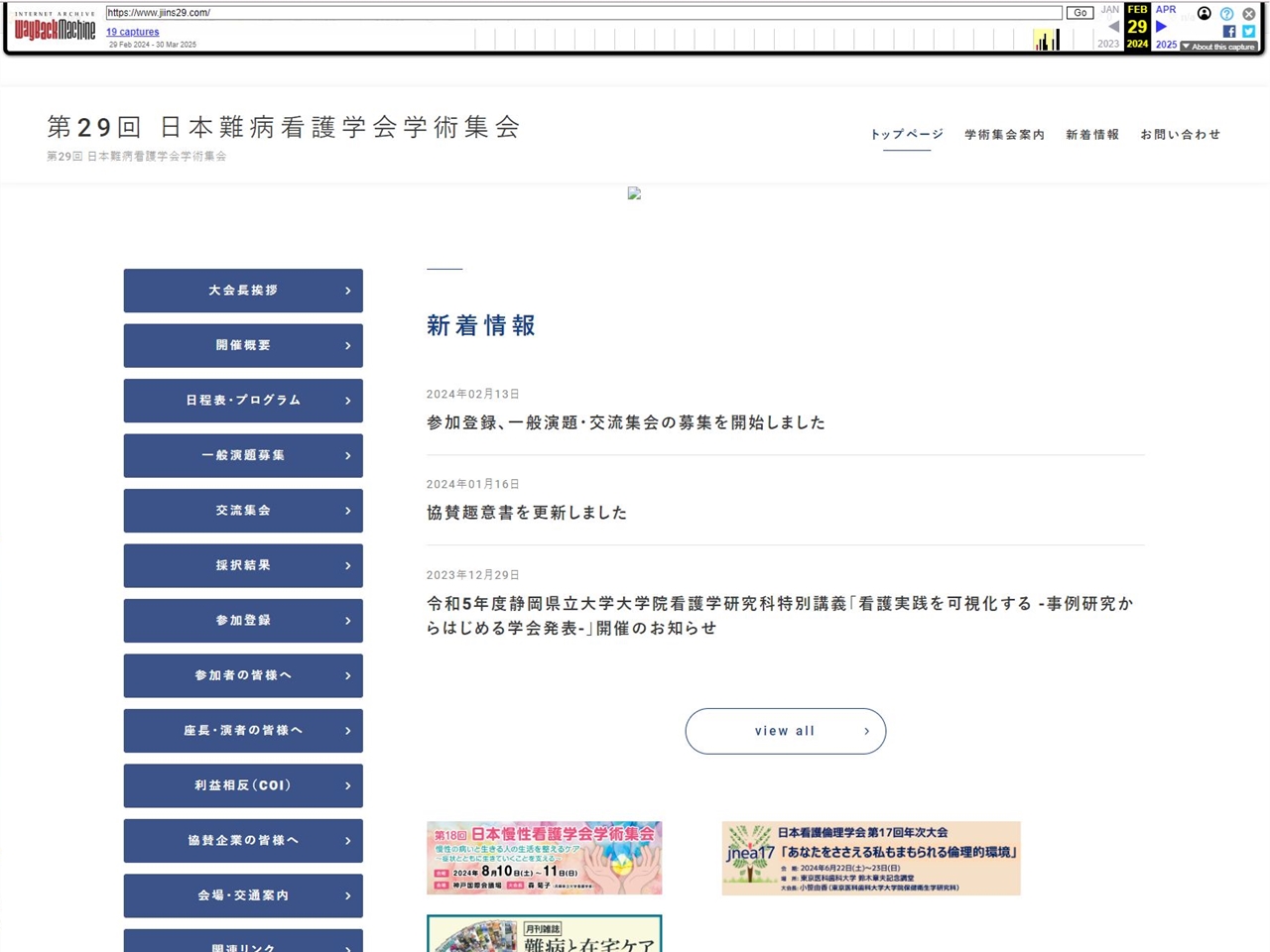Open the 日本慢性看護学会学術集会 banner
The image size is (1270, 952).
pyautogui.click(x=544, y=858)
